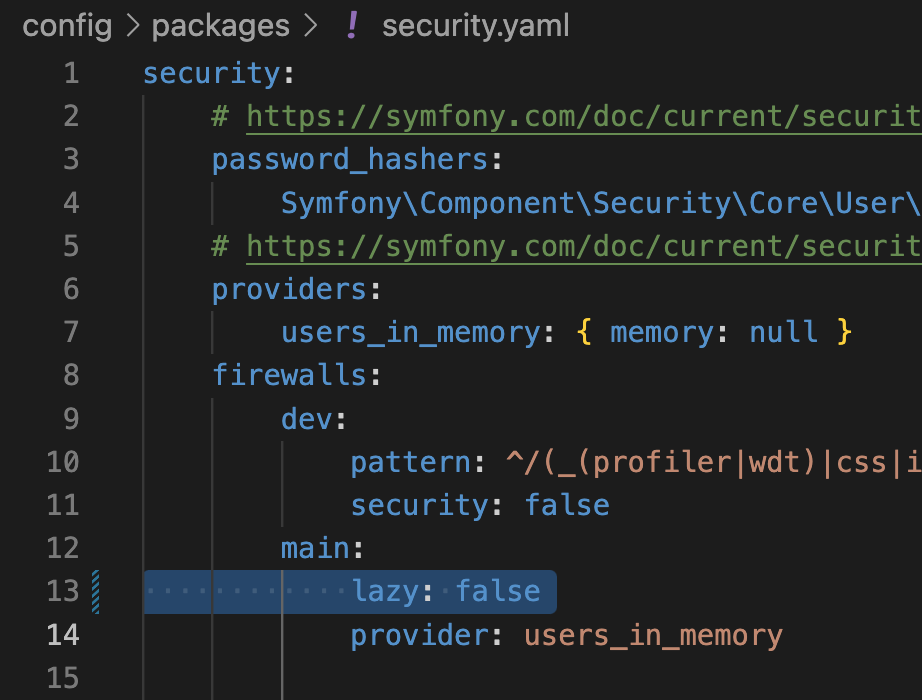The image size is (922, 700).
Task: Click the modified-line marker beside line 13
Action: point(95,592)
